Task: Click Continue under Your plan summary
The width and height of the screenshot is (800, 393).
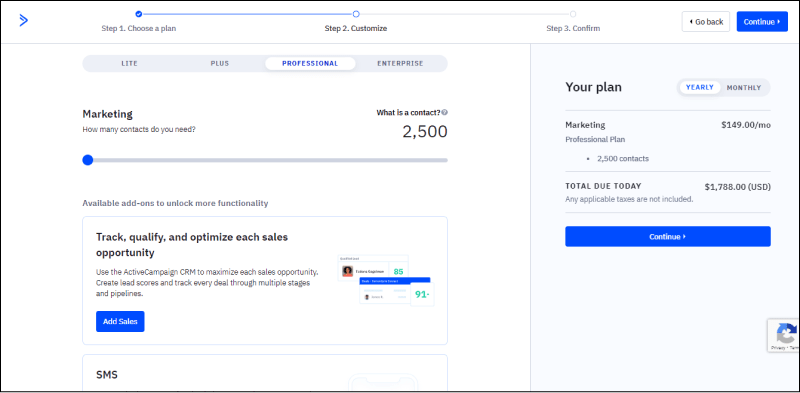Action: 668,236
